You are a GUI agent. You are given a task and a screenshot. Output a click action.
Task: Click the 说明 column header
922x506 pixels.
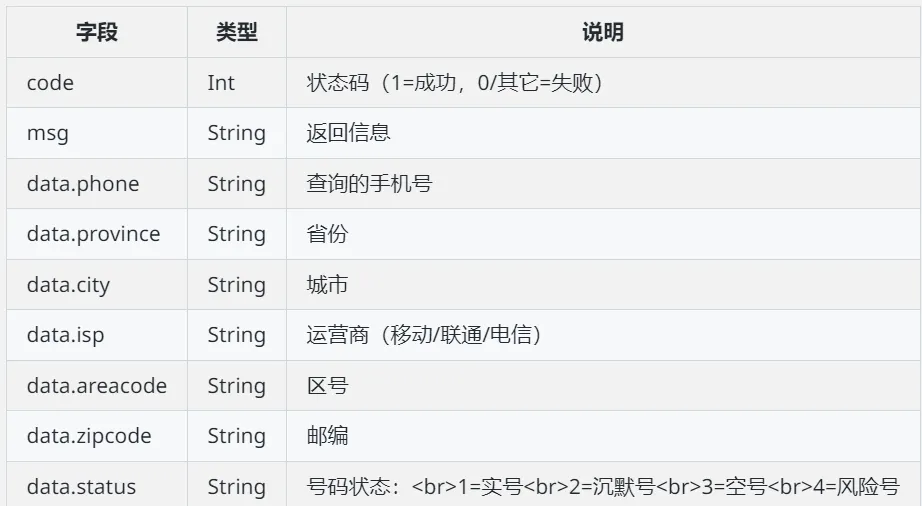(603, 32)
